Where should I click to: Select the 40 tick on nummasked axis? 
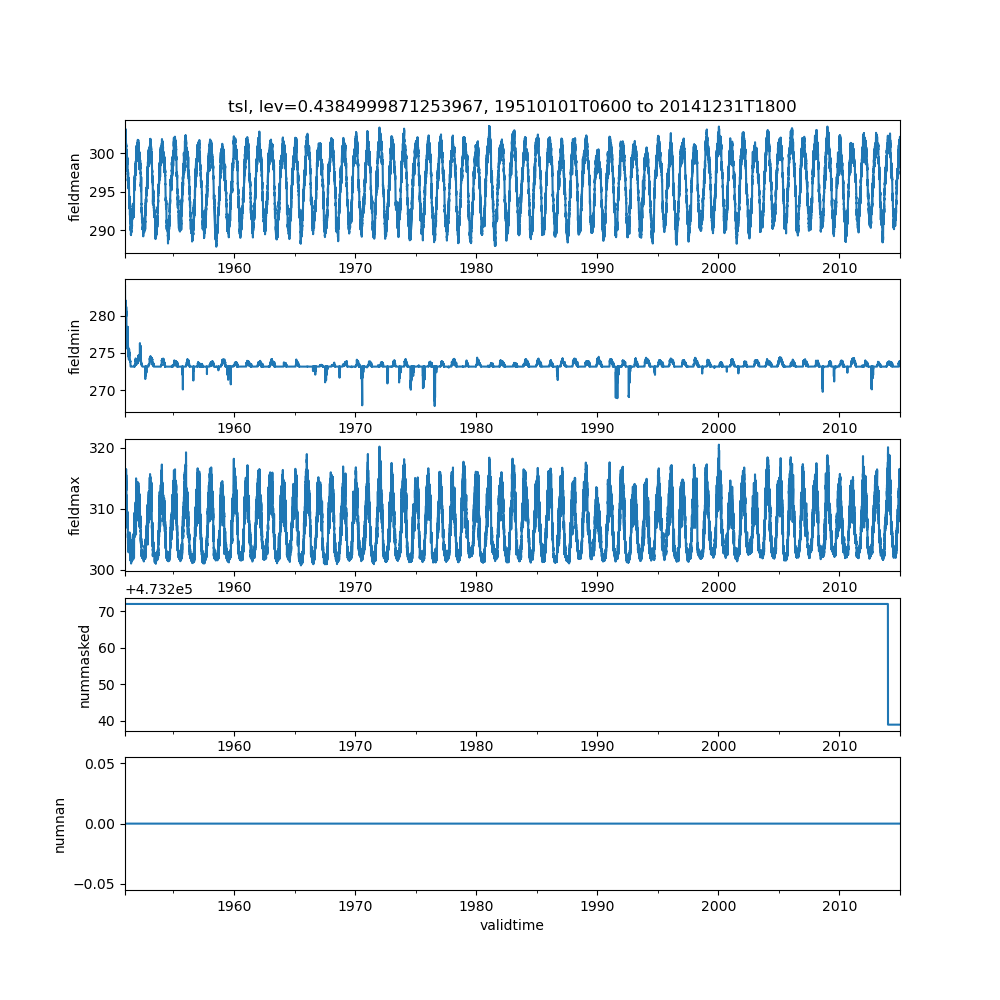point(109,721)
